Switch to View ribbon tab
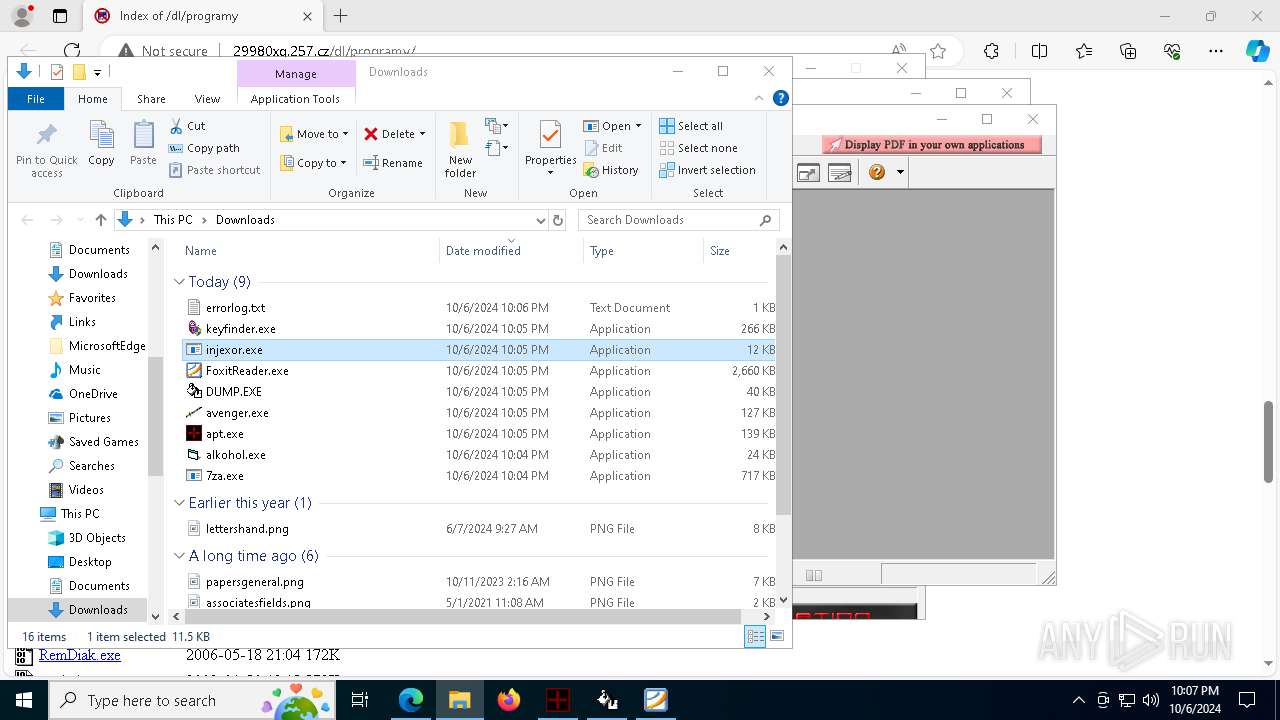The image size is (1280, 720). (x=207, y=99)
